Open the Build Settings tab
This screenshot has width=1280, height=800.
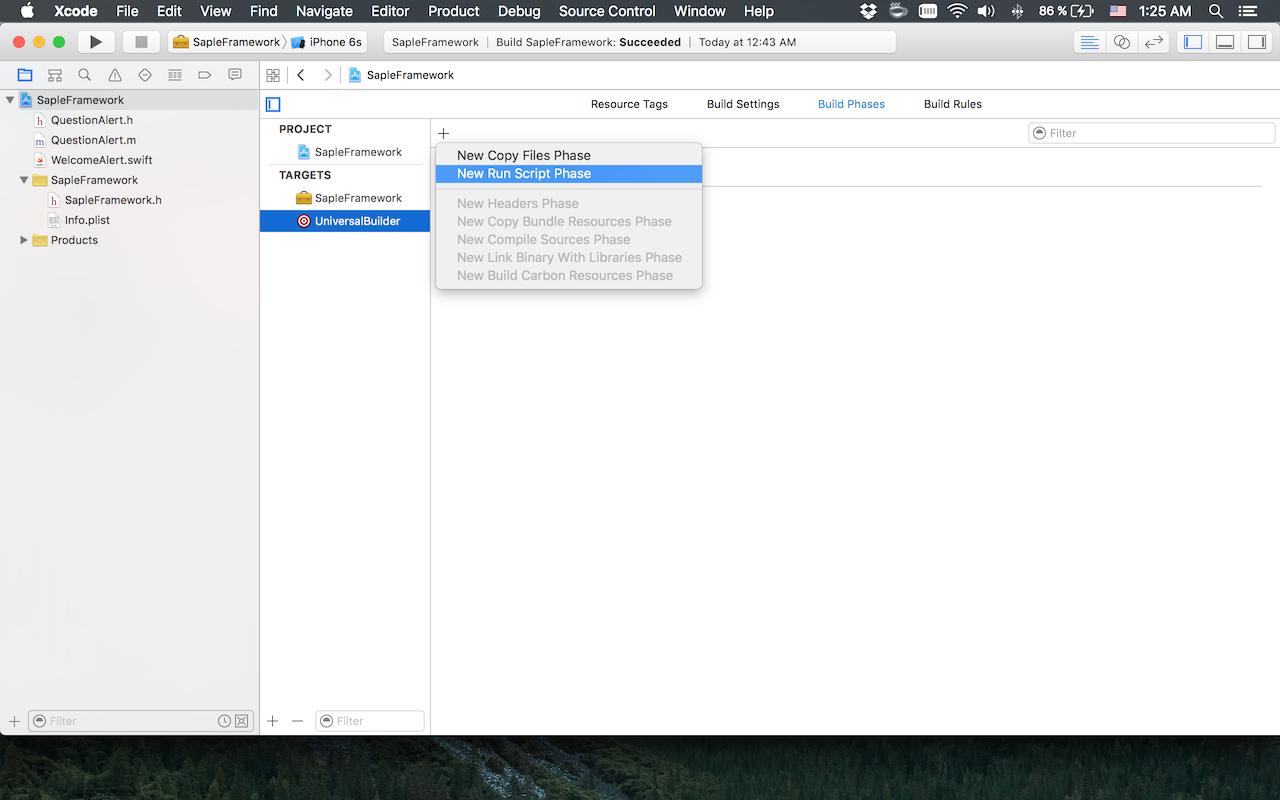(743, 104)
